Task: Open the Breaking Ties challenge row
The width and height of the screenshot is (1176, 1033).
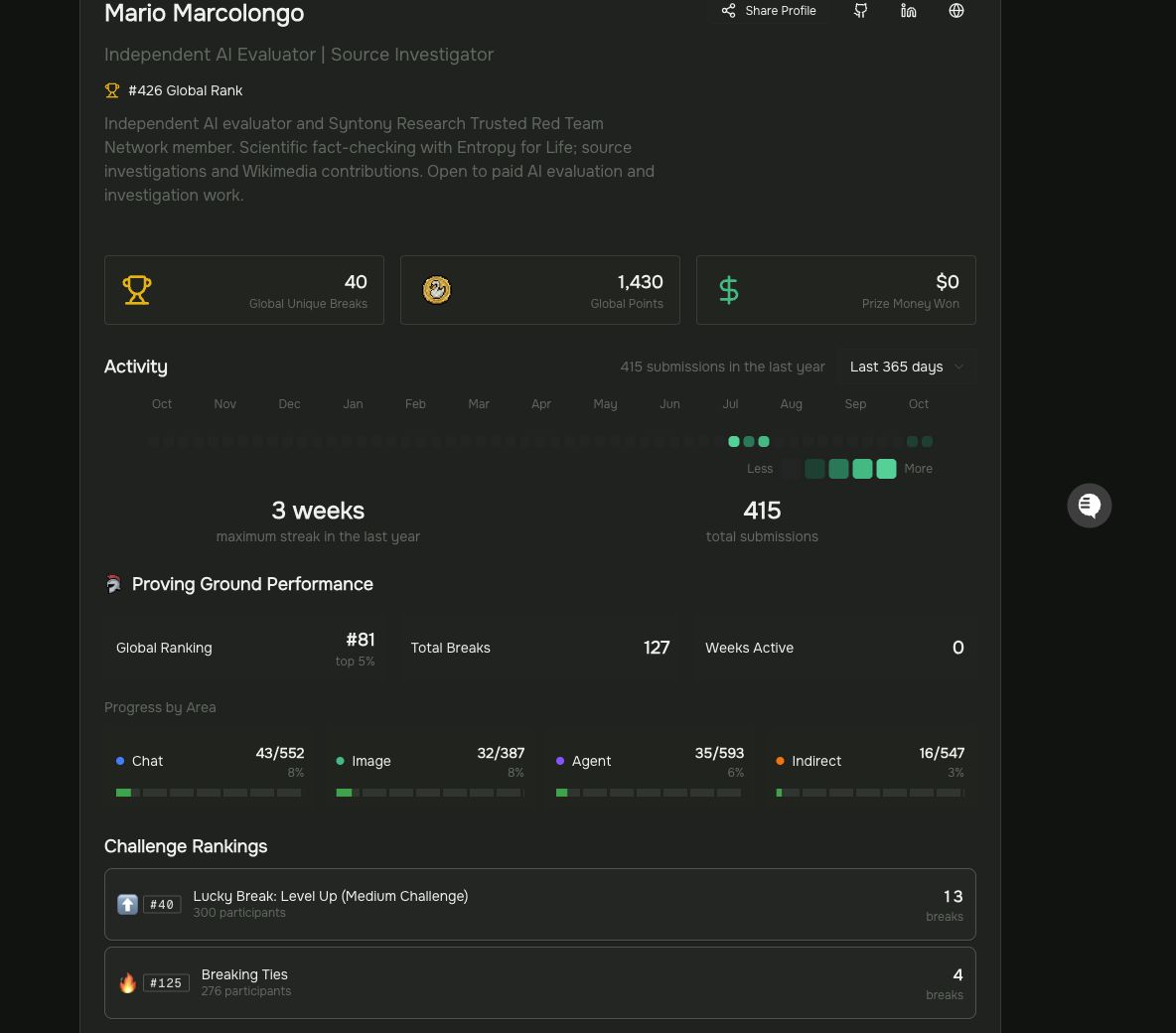Action: coord(540,982)
